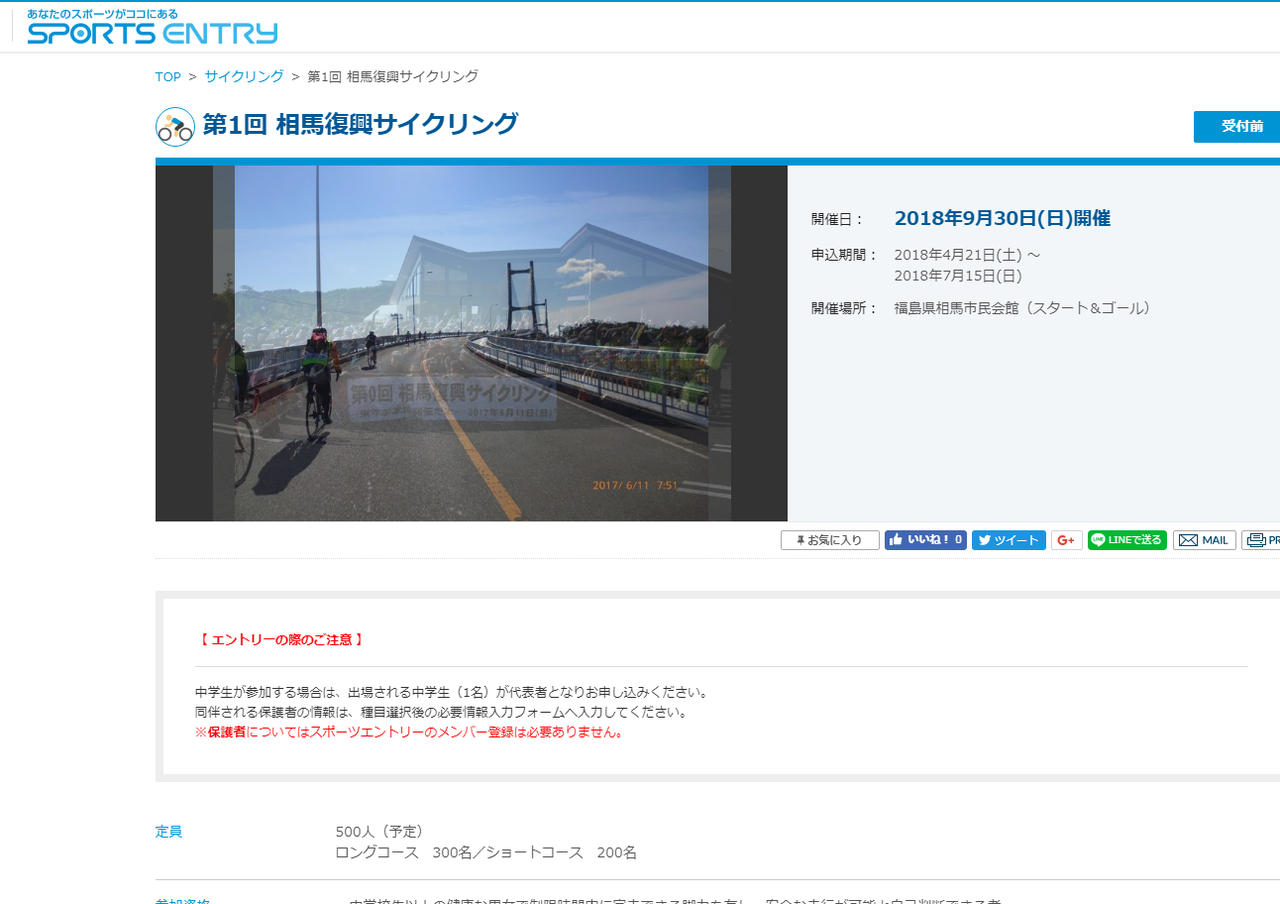Click the event title 第1回 相馬復興サイクリング
The width and height of the screenshot is (1280, 904).
(x=360, y=125)
